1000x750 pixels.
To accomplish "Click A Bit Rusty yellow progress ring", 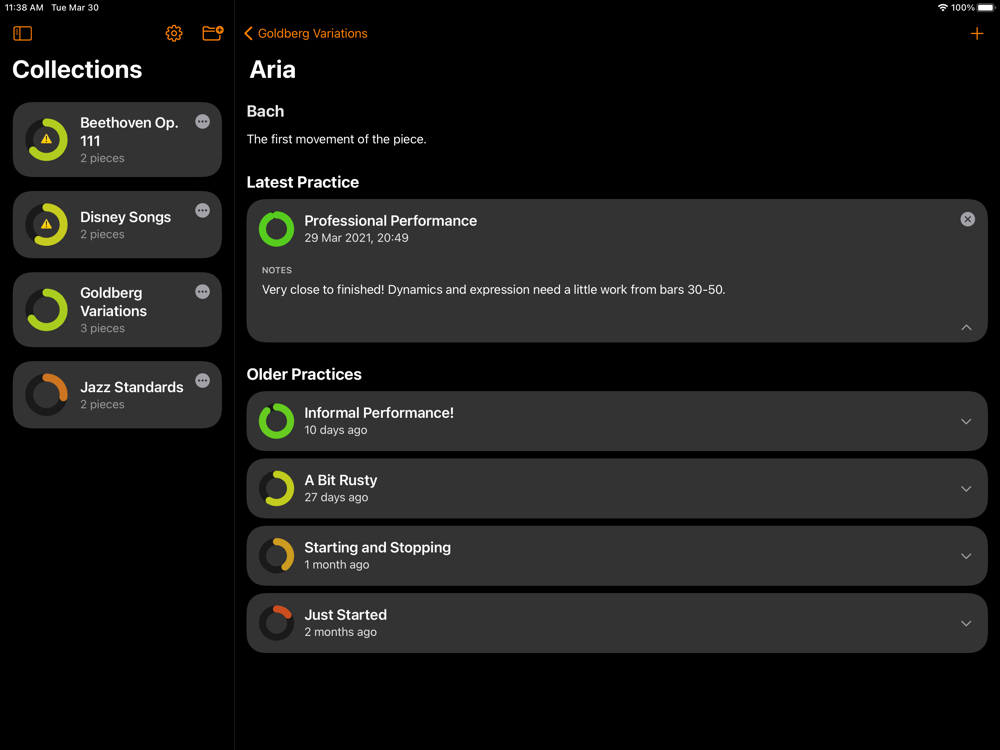I will click(276, 489).
